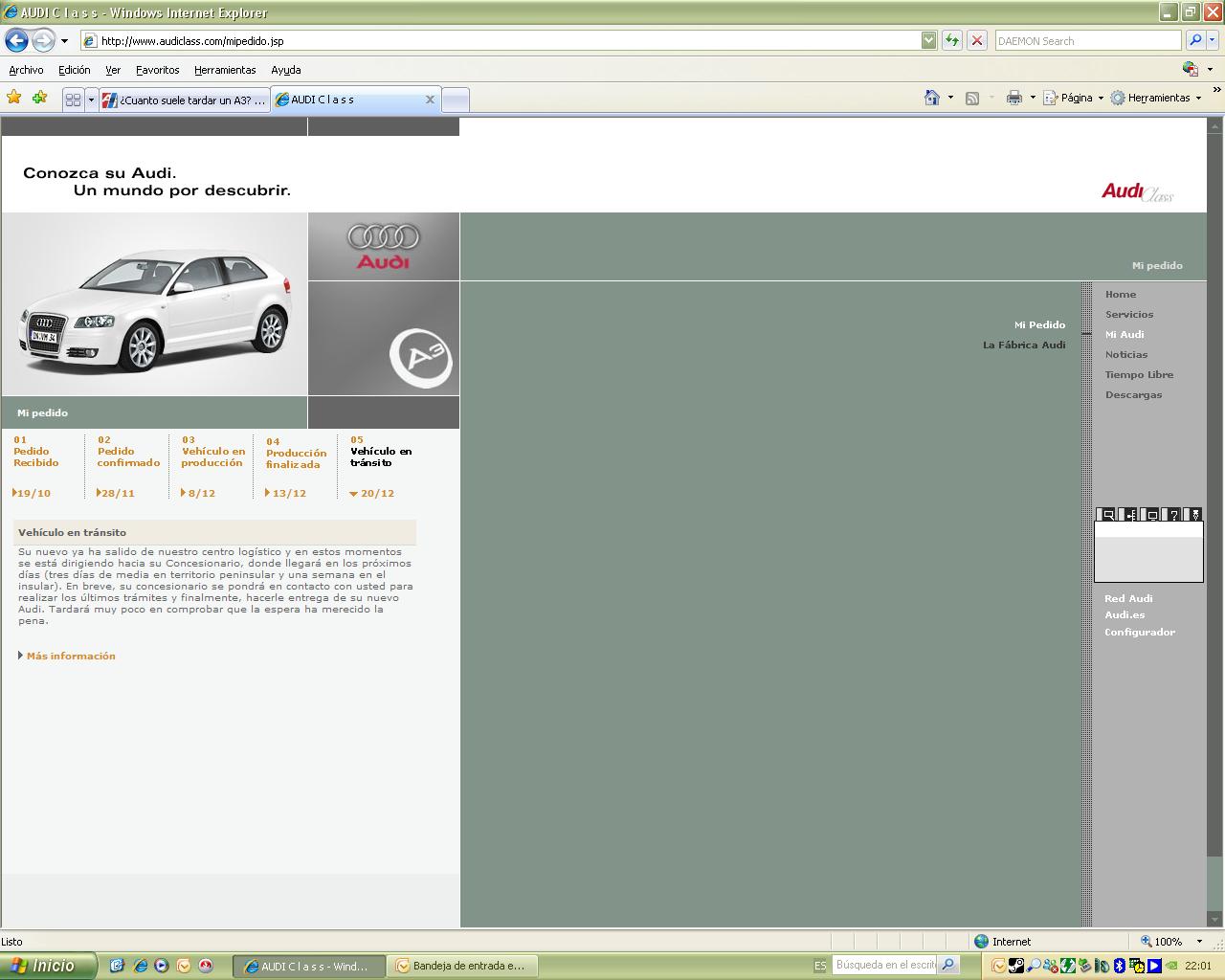Switch to the ¿Cuanto suele tardar un A3? tab
This screenshot has height=980, width=1225.
tap(185, 100)
